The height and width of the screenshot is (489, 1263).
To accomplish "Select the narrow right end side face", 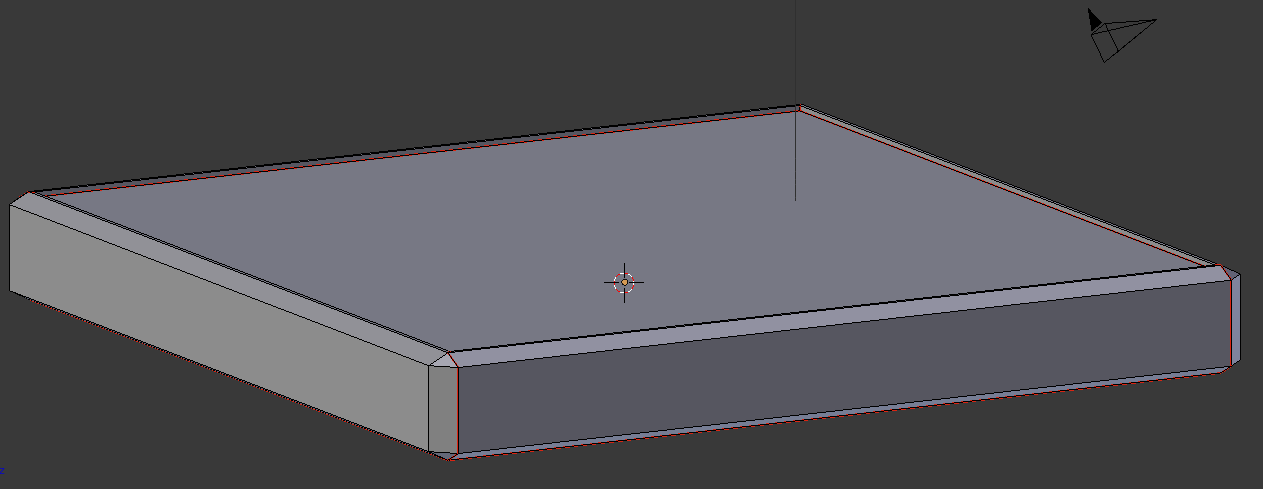I will [1235, 320].
